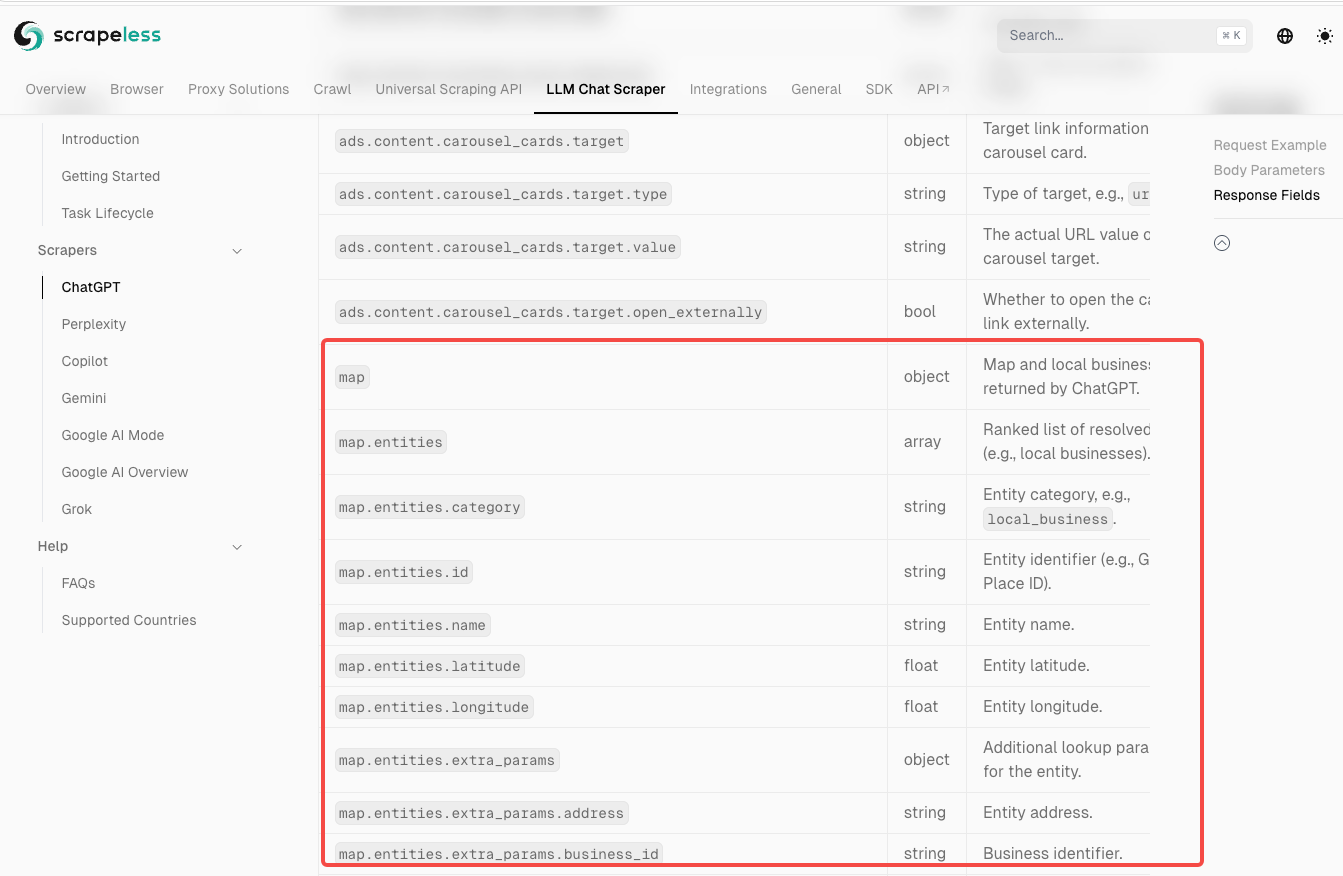Image resolution: width=1343 pixels, height=876 pixels.
Task: Click the map.entities.longitude field code
Action: click(434, 707)
